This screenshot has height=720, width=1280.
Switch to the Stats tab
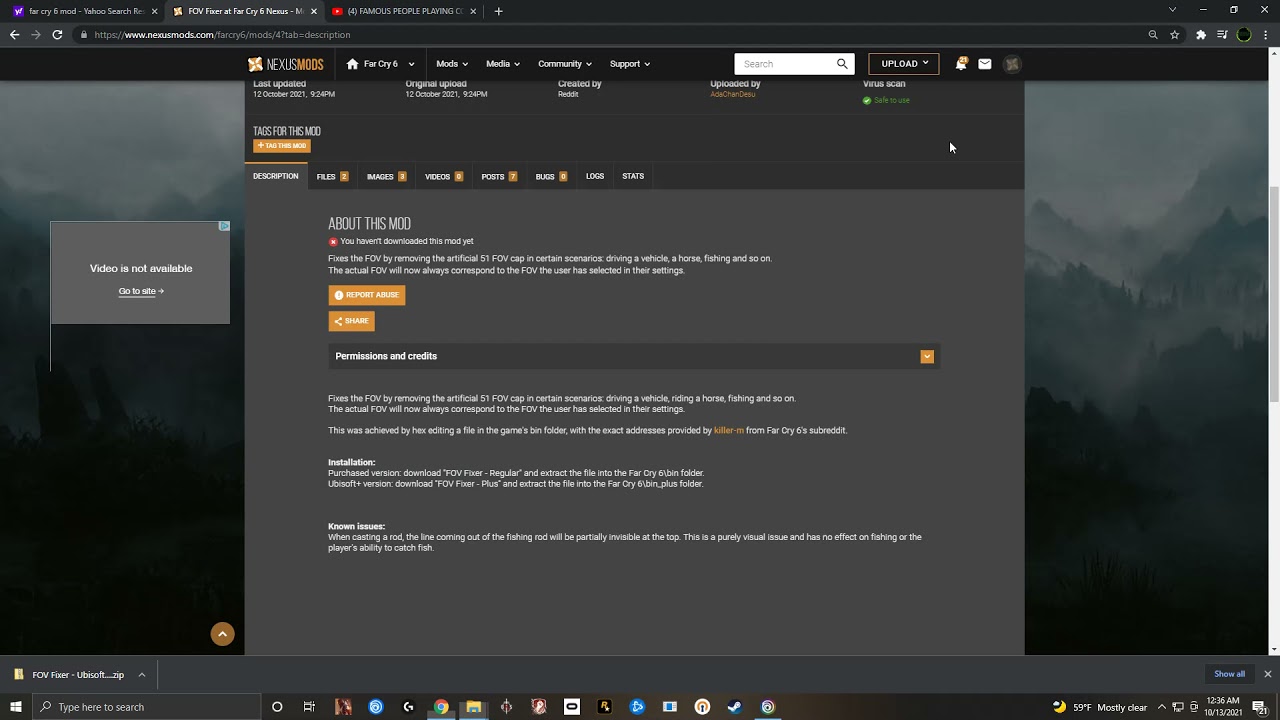pyautogui.click(x=633, y=176)
